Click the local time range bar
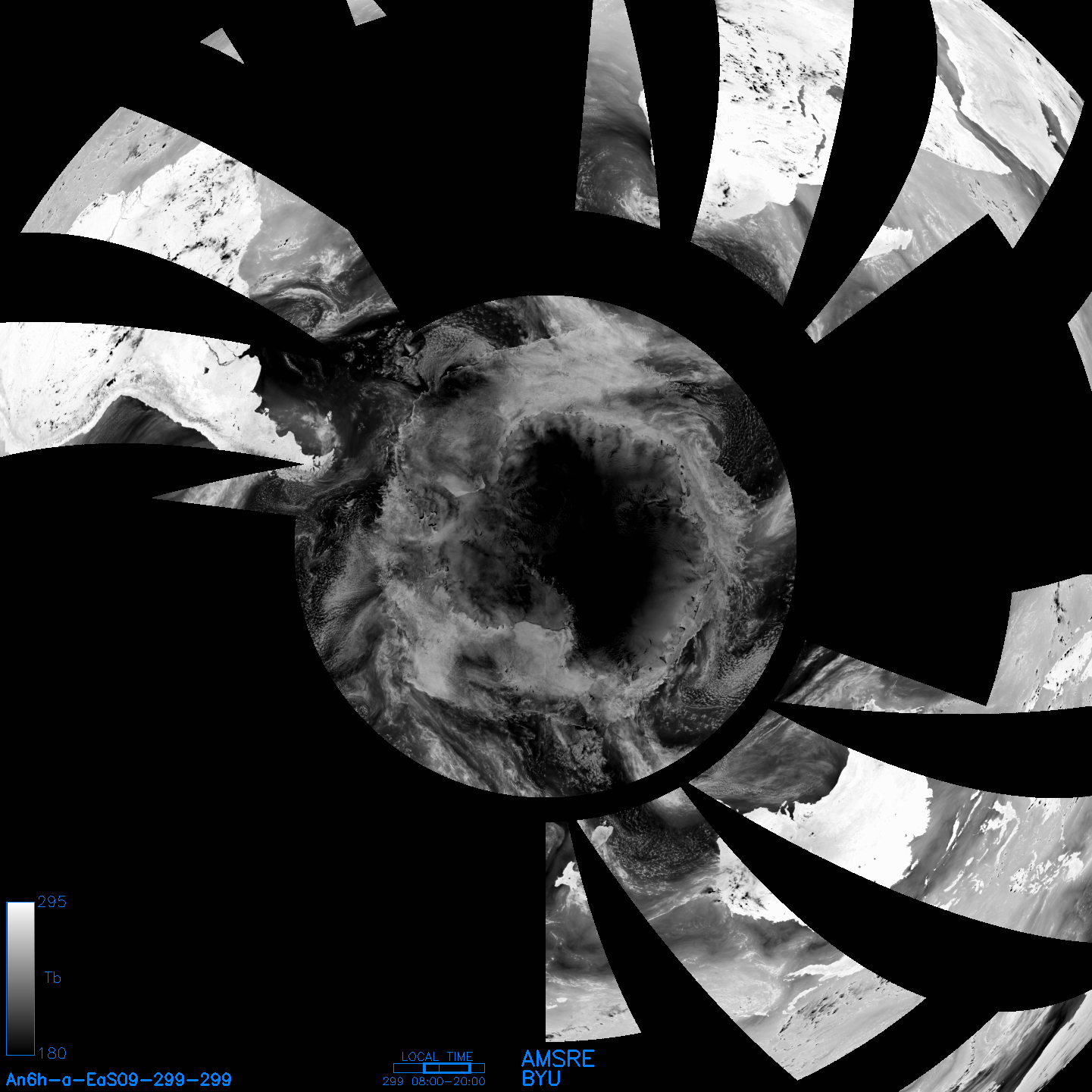 click(439, 1068)
